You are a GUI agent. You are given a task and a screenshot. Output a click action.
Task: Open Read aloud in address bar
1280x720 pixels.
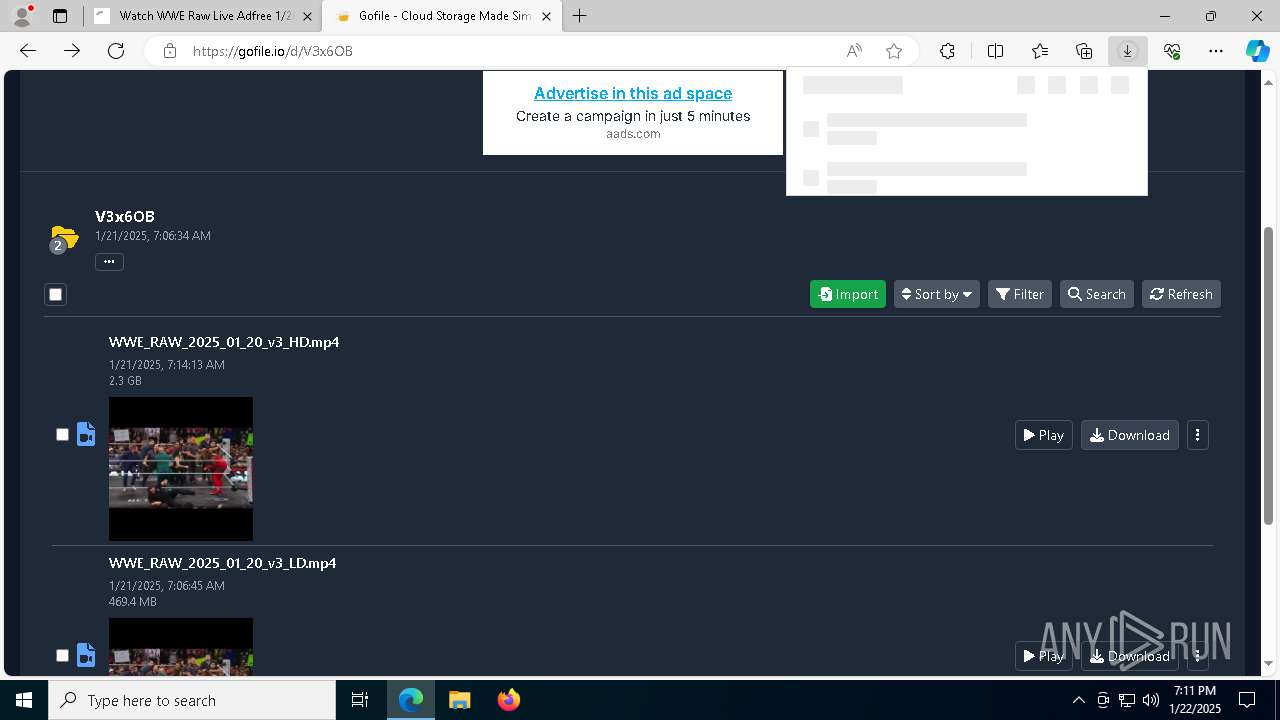[x=854, y=51]
